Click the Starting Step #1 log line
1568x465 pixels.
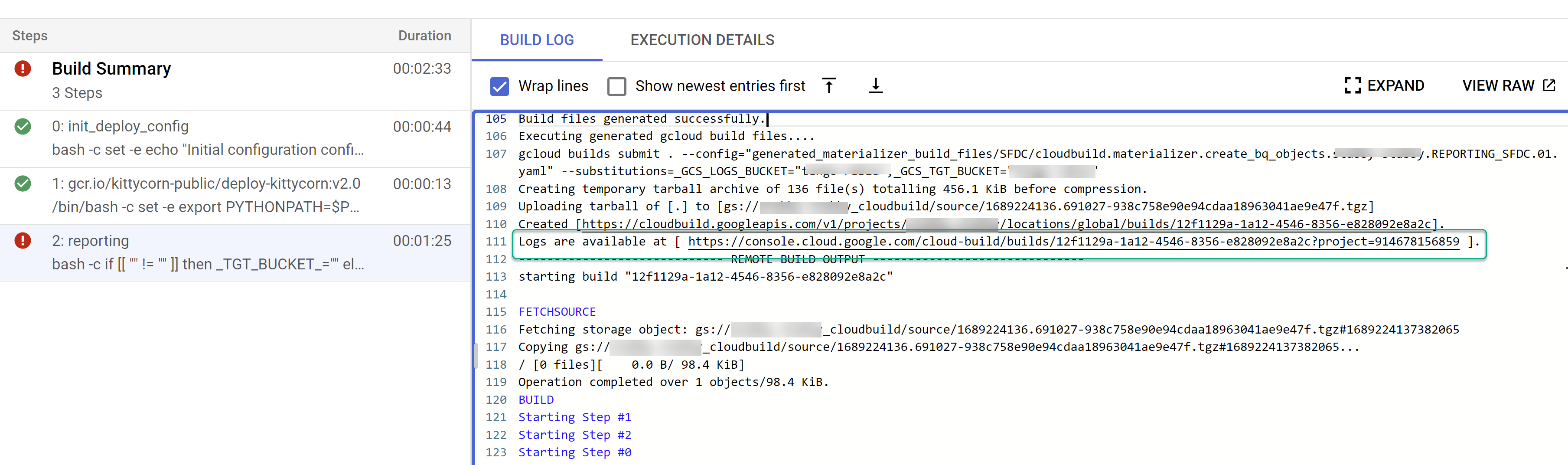pyautogui.click(x=574, y=417)
